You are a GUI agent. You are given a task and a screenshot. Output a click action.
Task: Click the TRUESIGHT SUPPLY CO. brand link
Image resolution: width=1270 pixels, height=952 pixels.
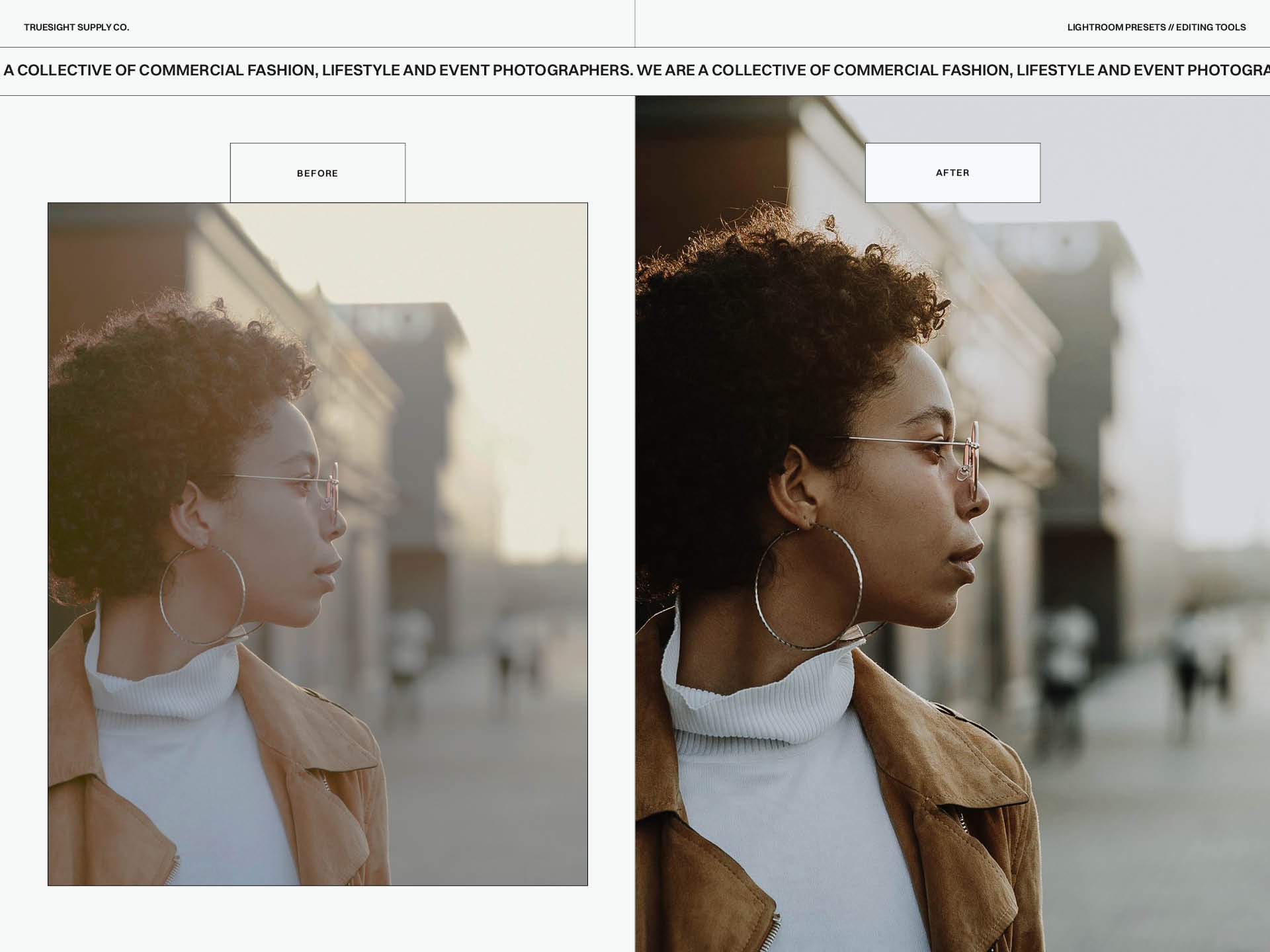(77, 27)
